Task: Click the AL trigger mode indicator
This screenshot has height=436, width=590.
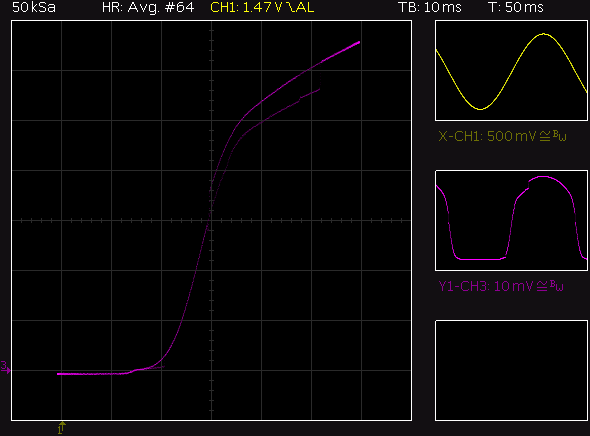Action: pos(305,7)
